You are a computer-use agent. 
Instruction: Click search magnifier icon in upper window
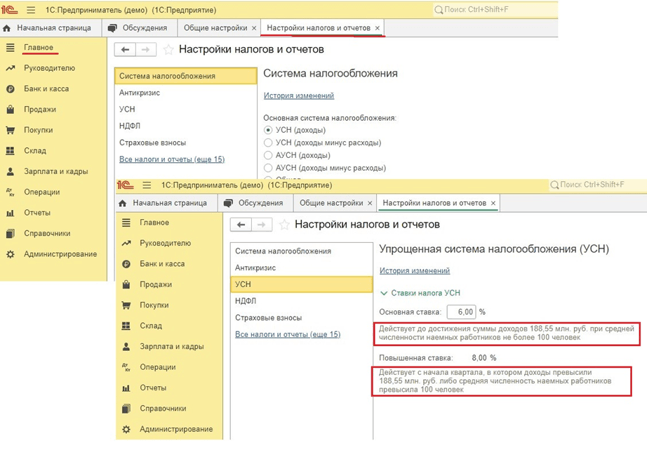point(438,9)
